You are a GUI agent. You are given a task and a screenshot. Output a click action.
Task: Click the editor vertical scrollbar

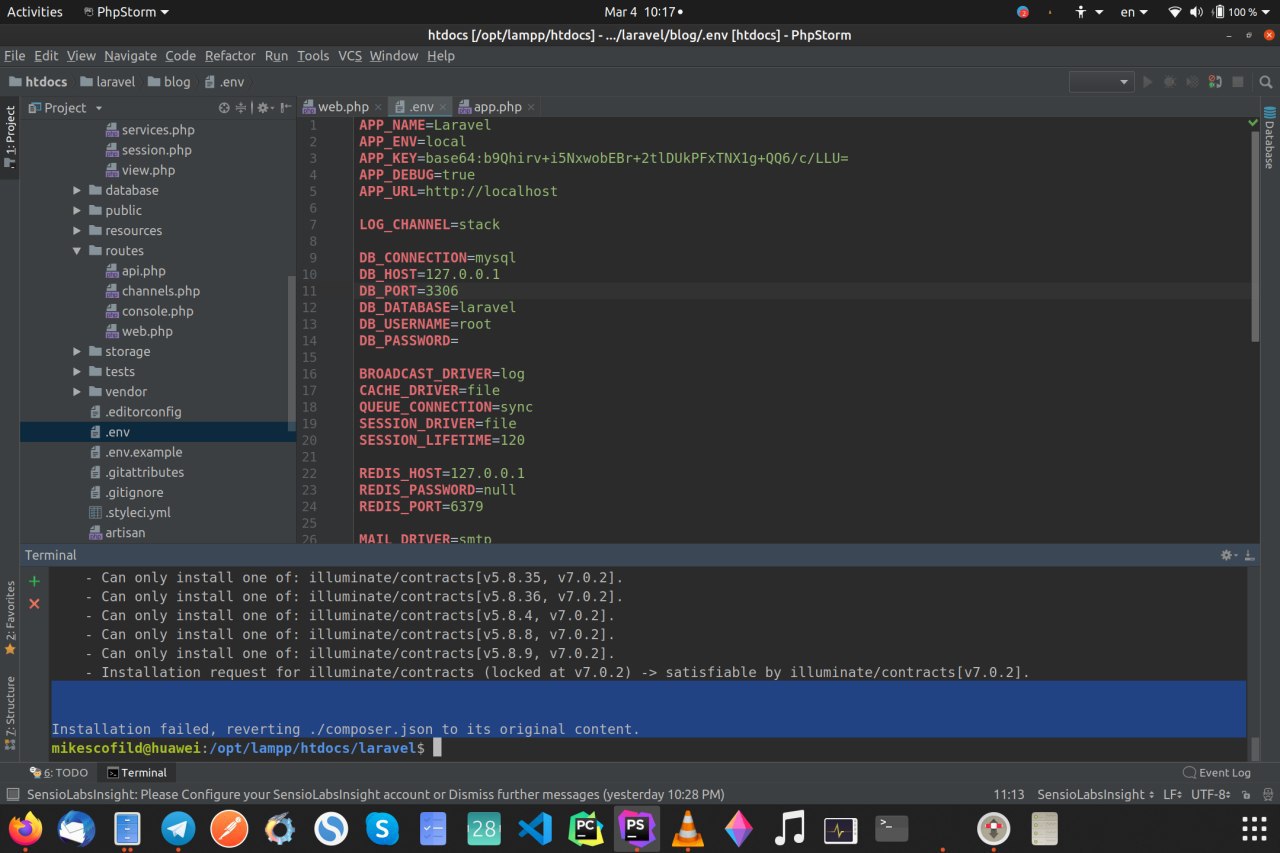1254,238
